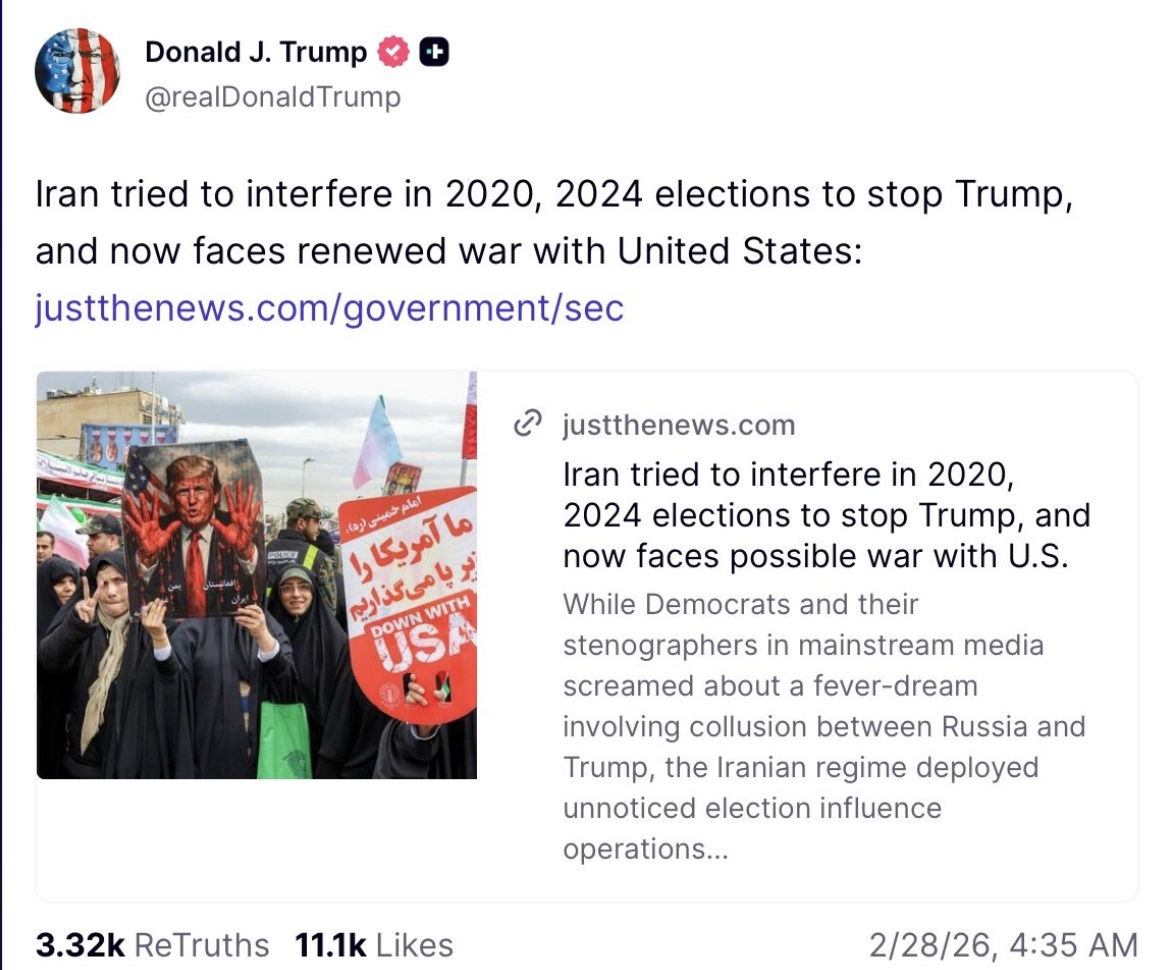Click the gray article description text
This screenshot has height=970, width=1170.
coord(823,726)
